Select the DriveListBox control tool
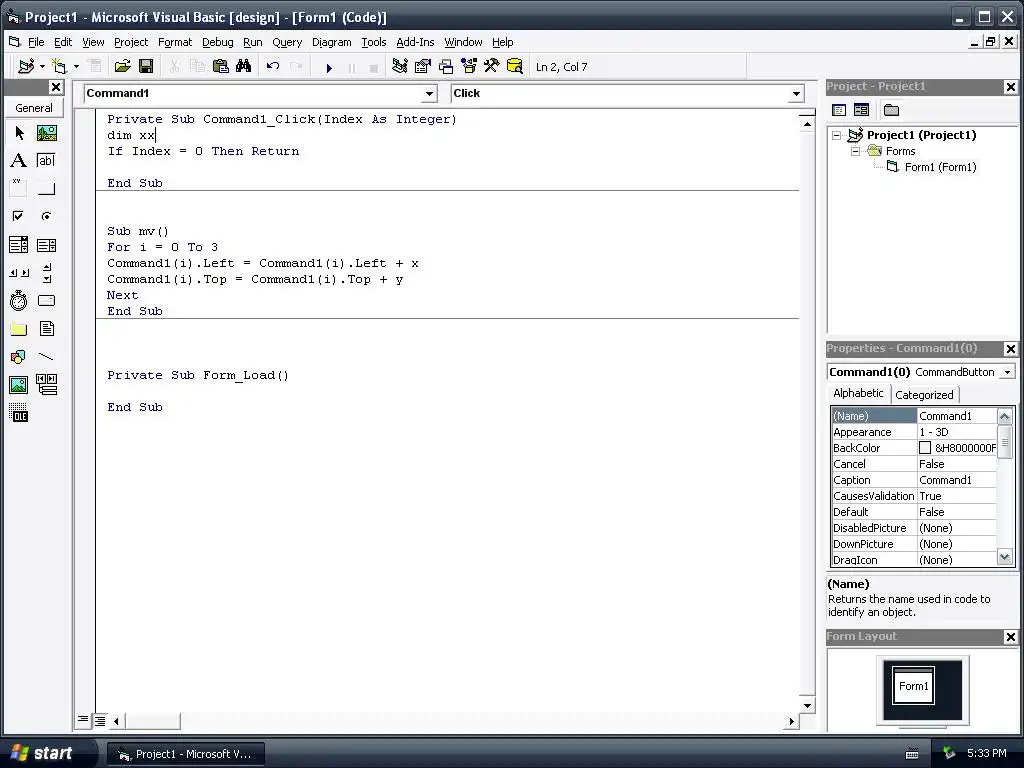The height and width of the screenshot is (768, 1024). point(46,300)
